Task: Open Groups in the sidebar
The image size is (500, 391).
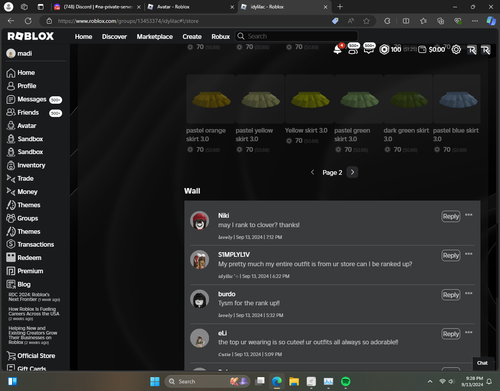Action: pos(22,218)
